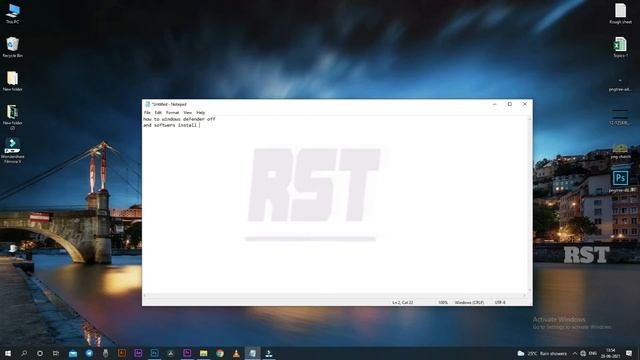Open Task View on the taskbar
Viewport: 640px width, 360px height.
[x=56, y=353]
